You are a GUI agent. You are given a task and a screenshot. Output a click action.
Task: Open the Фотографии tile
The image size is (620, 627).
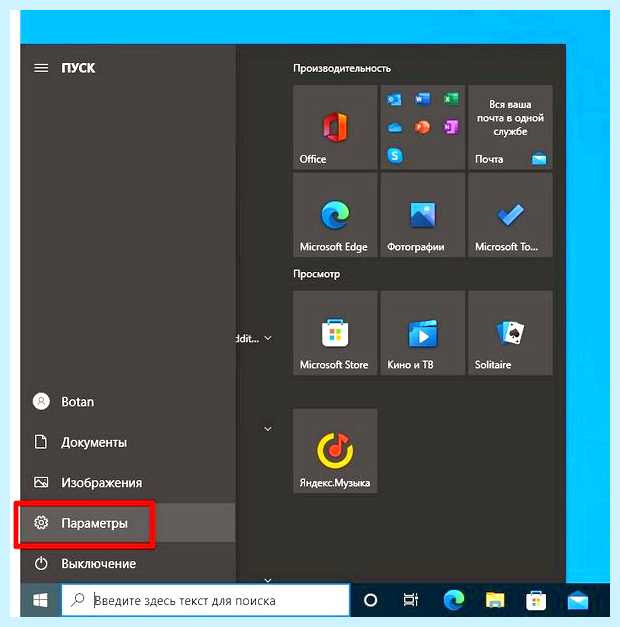tap(423, 215)
